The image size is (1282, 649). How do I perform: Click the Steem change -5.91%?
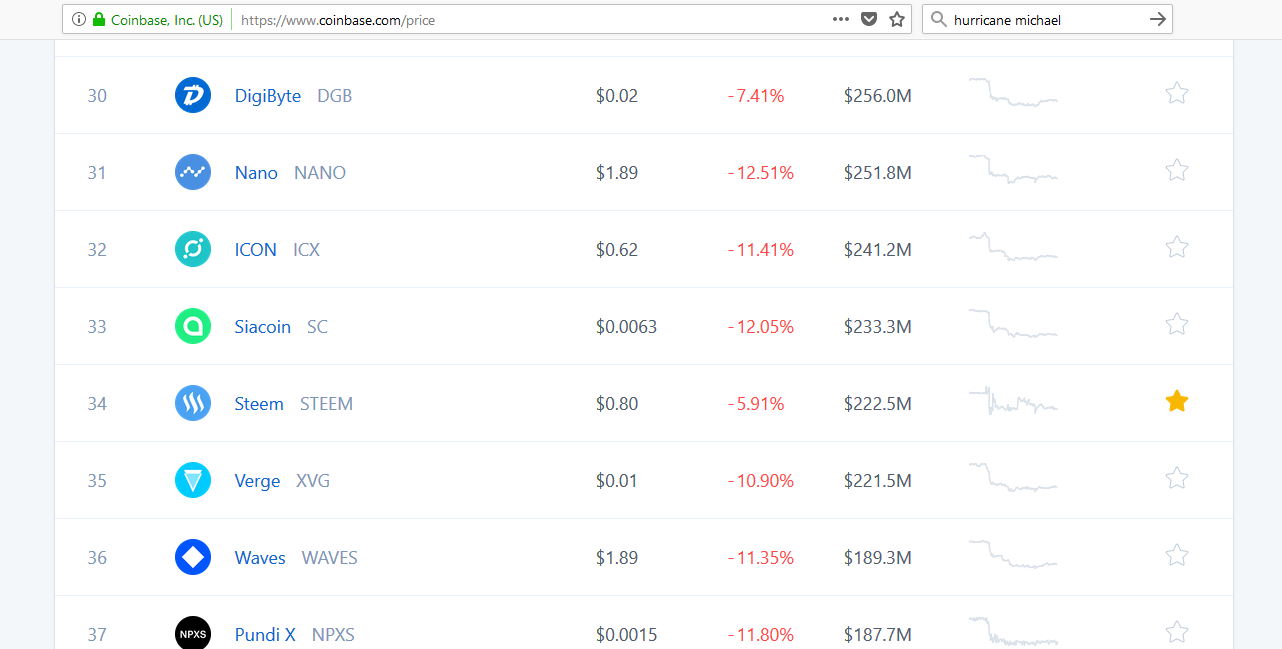pyautogui.click(x=756, y=404)
